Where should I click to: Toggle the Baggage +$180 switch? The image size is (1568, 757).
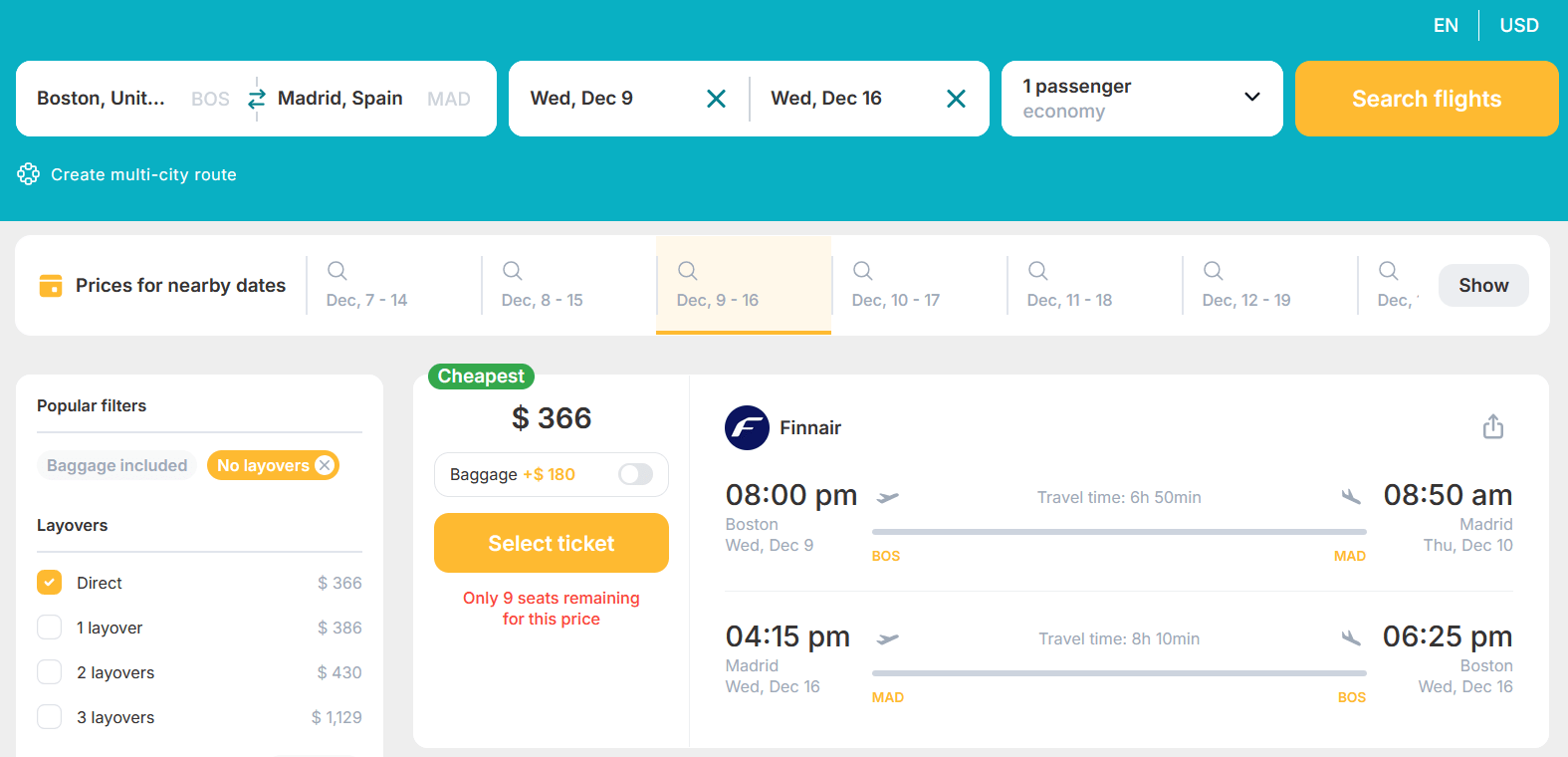635,474
